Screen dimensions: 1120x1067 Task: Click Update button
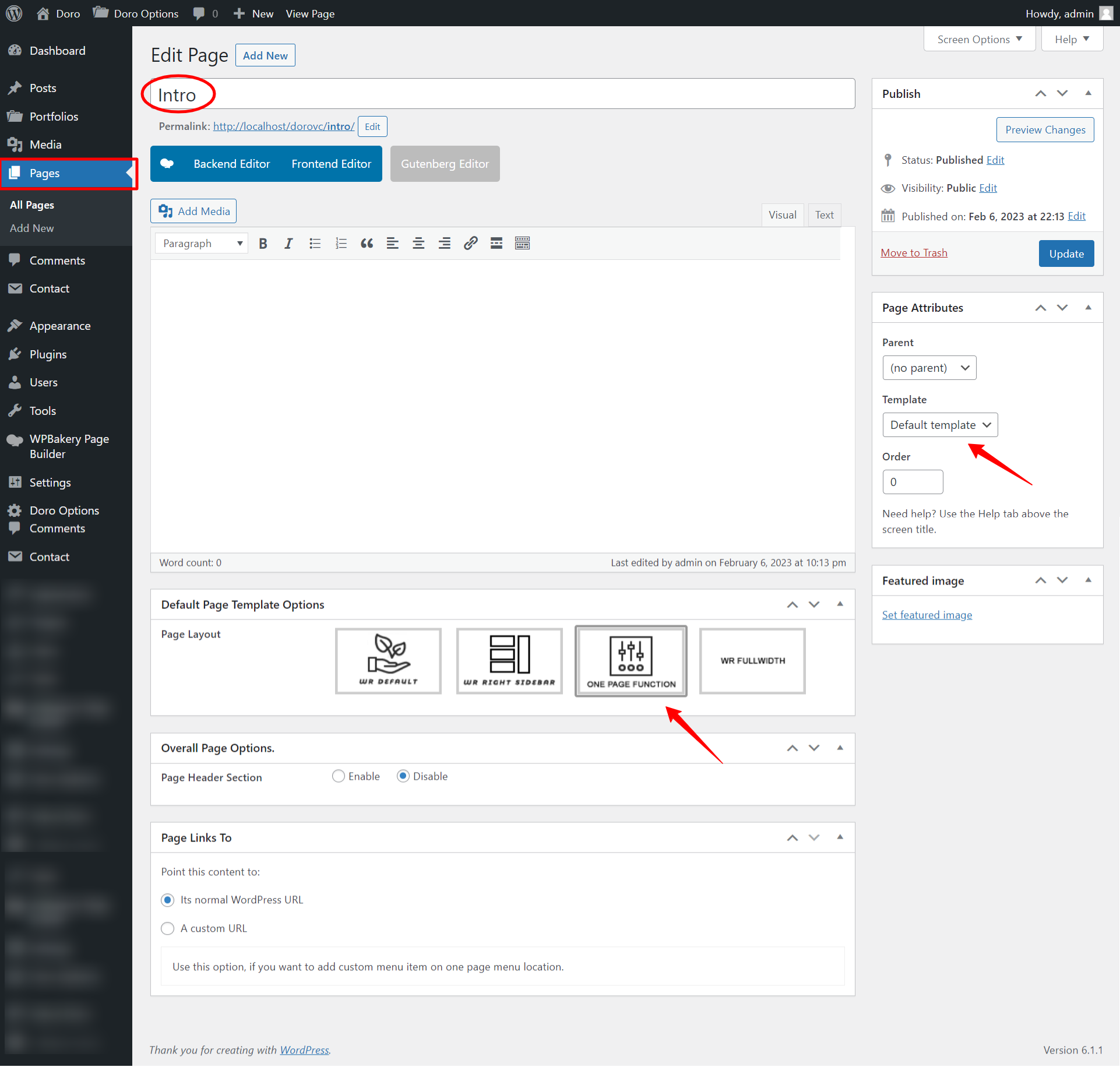pos(1066,253)
